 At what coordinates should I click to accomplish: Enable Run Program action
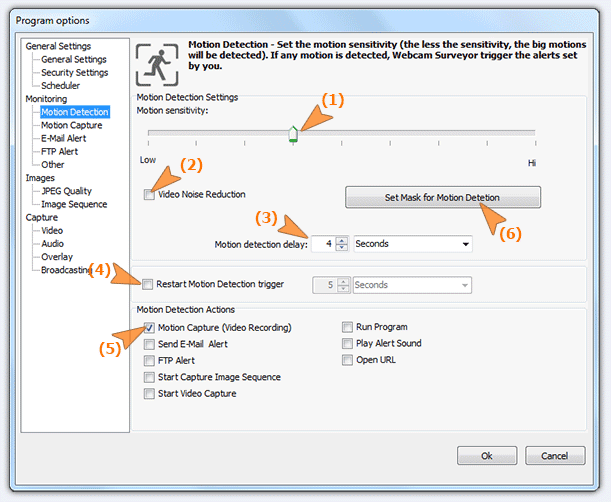click(x=347, y=327)
